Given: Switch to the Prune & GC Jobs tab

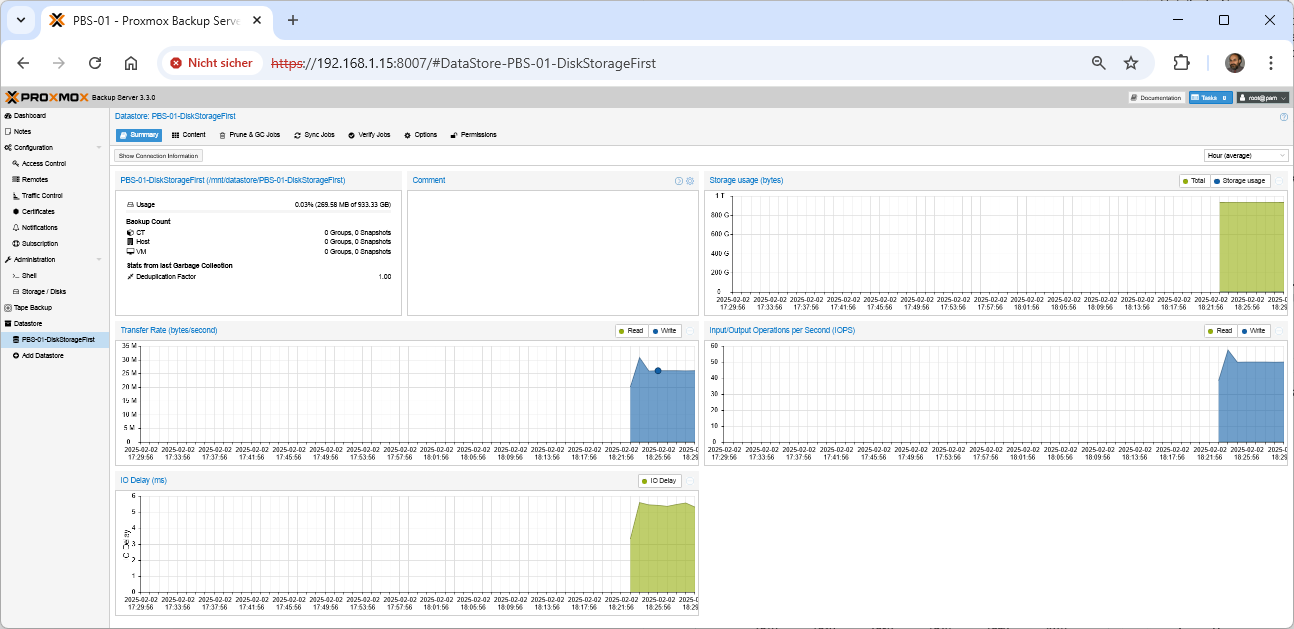Looking at the screenshot, I should 250,135.
